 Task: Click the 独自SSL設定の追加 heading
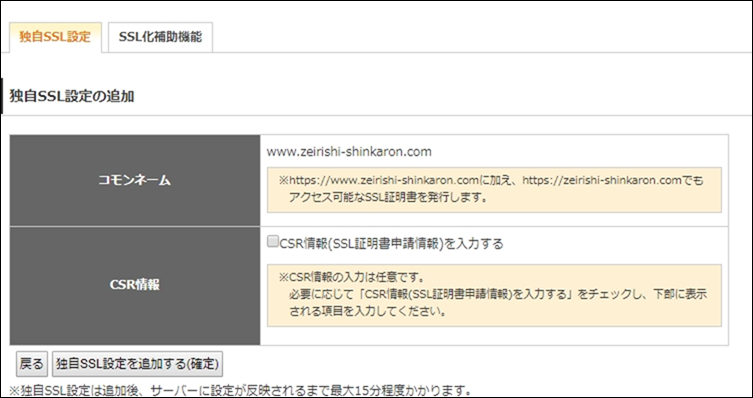(72, 96)
